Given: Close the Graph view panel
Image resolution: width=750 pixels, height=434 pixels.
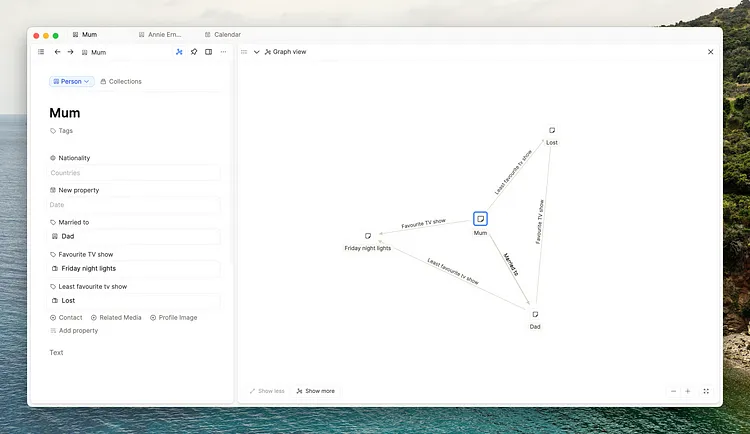Looking at the screenshot, I should coord(710,52).
